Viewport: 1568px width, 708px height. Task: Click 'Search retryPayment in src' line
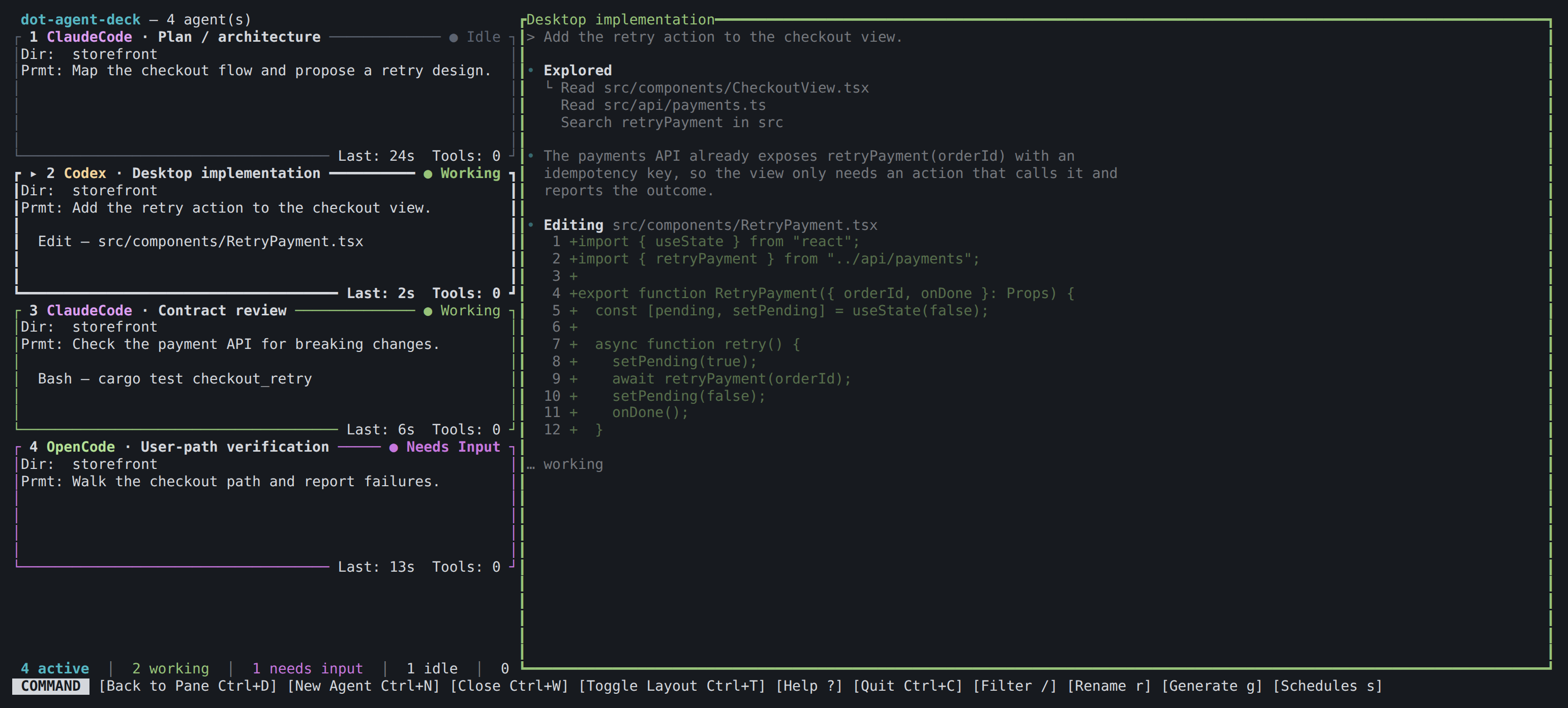(x=672, y=123)
